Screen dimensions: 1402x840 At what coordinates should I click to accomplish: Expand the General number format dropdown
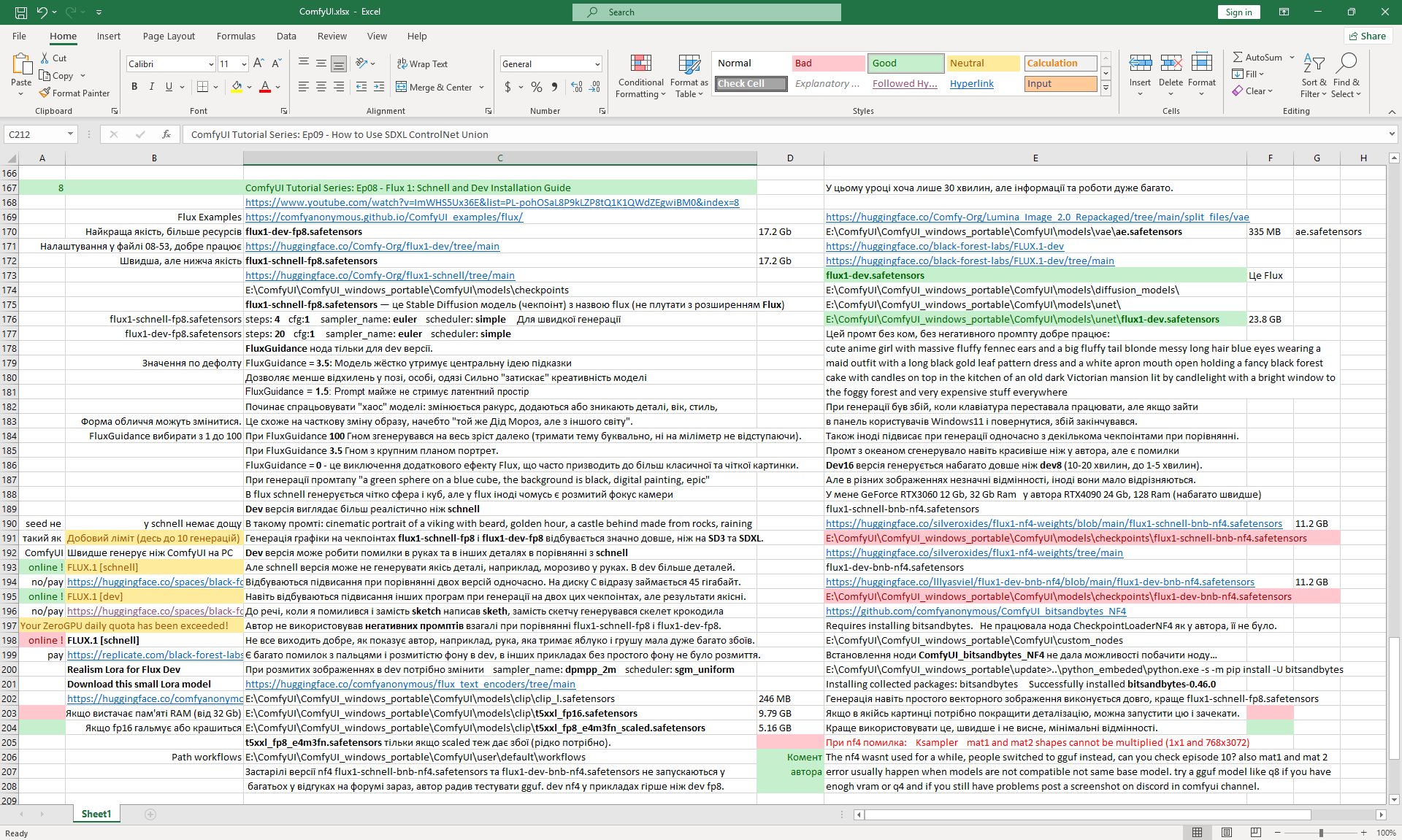coord(597,64)
